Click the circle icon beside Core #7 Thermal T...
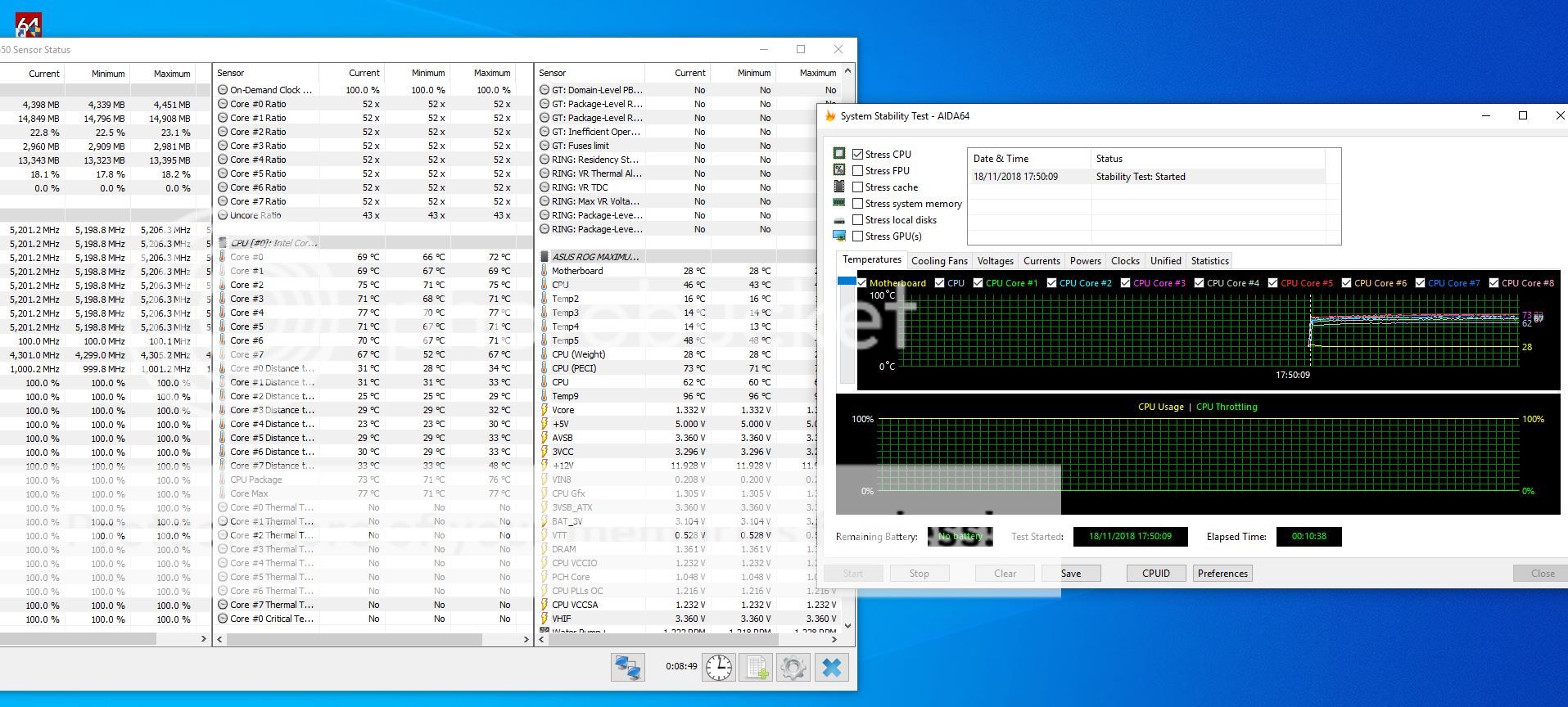 coord(223,605)
